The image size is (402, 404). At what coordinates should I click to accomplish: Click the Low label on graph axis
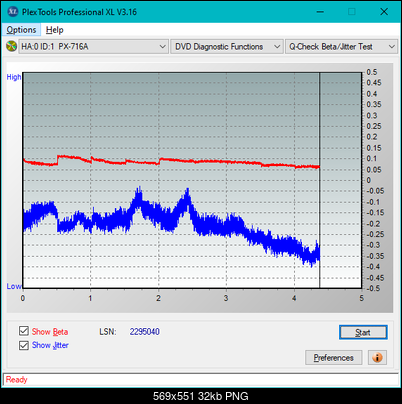(x=14, y=286)
